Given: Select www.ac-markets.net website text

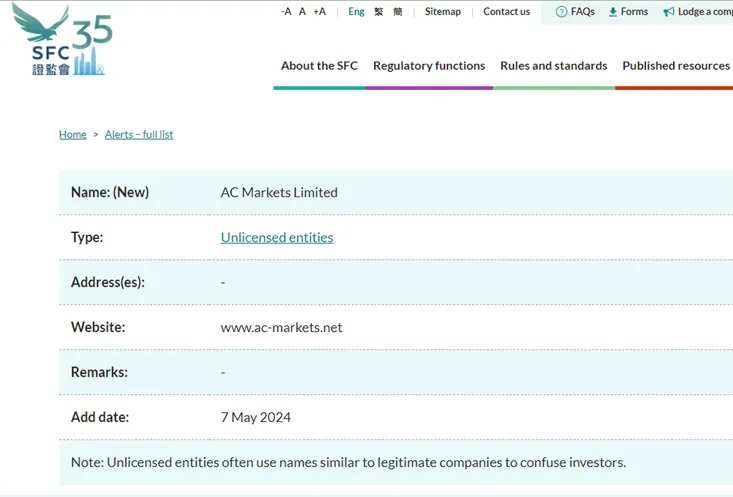Looking at the screenshot, I should [281, 327].
